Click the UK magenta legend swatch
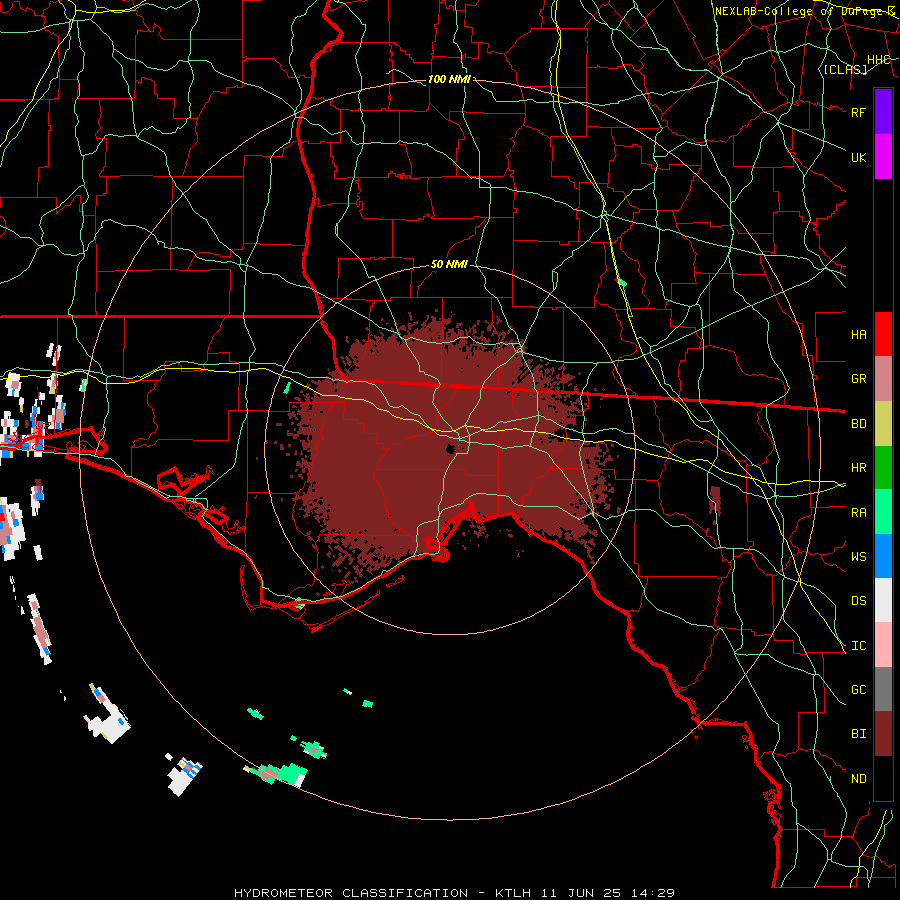The image size is (900, 900). click(883, 157)
